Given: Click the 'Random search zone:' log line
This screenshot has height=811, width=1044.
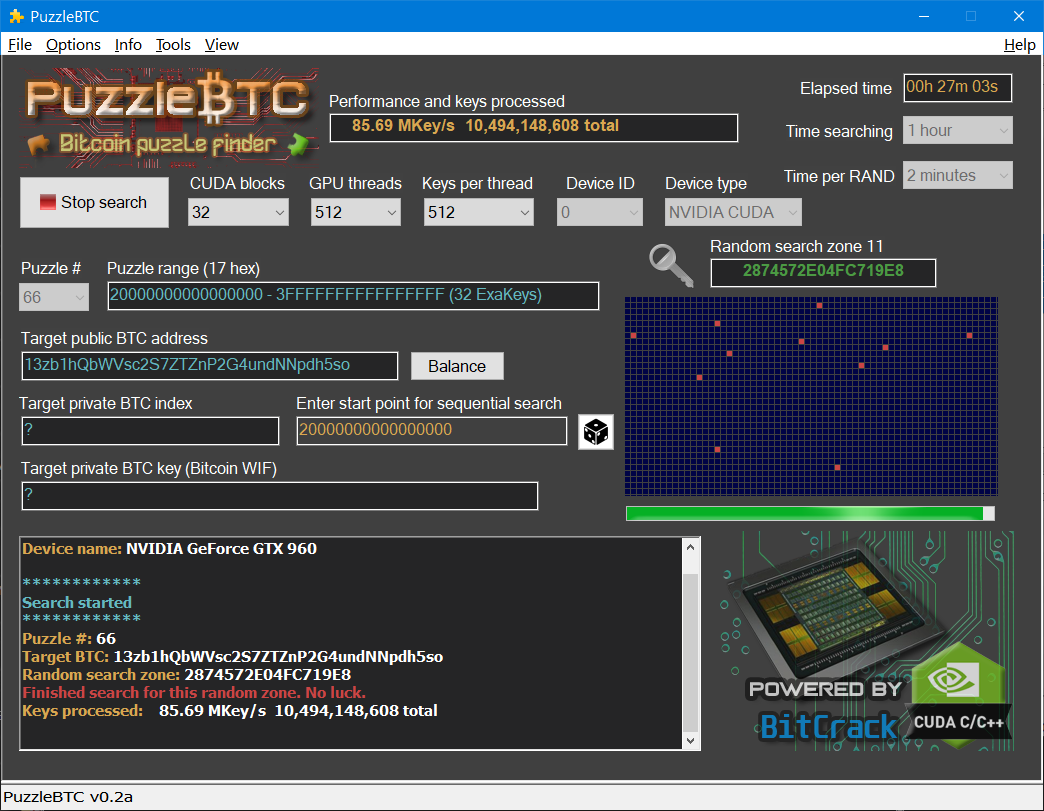Looking at the screenshot, I should 186,675.
